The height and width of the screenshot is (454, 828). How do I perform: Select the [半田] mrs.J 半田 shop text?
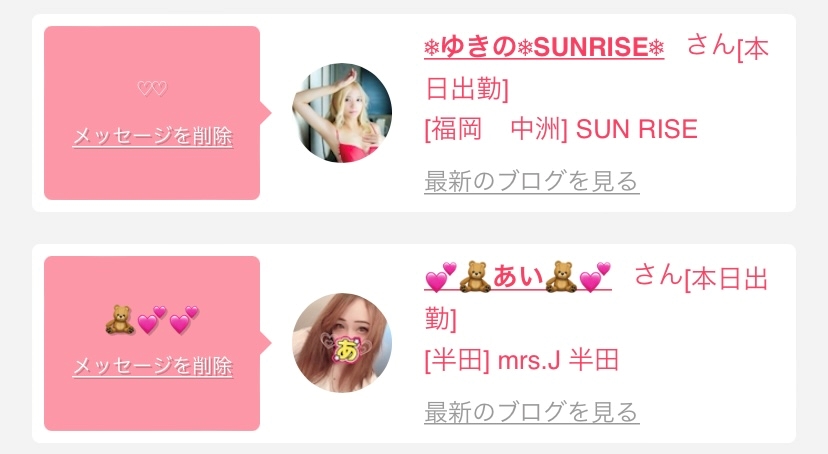click(x=522, y=360)
